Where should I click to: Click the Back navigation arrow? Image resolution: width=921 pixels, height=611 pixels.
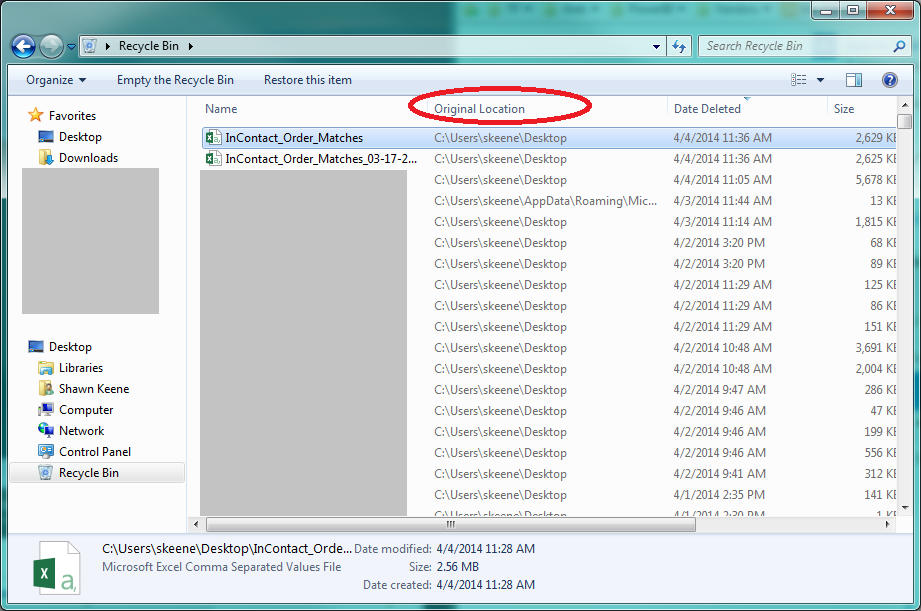[x=23, y=46]
